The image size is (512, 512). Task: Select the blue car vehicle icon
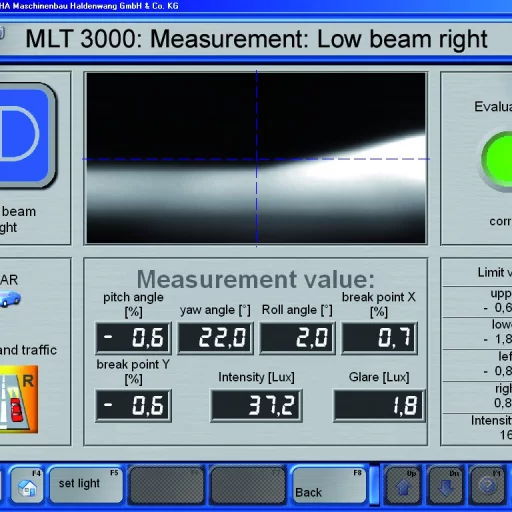pyautogui.click(x=10, y=298)
